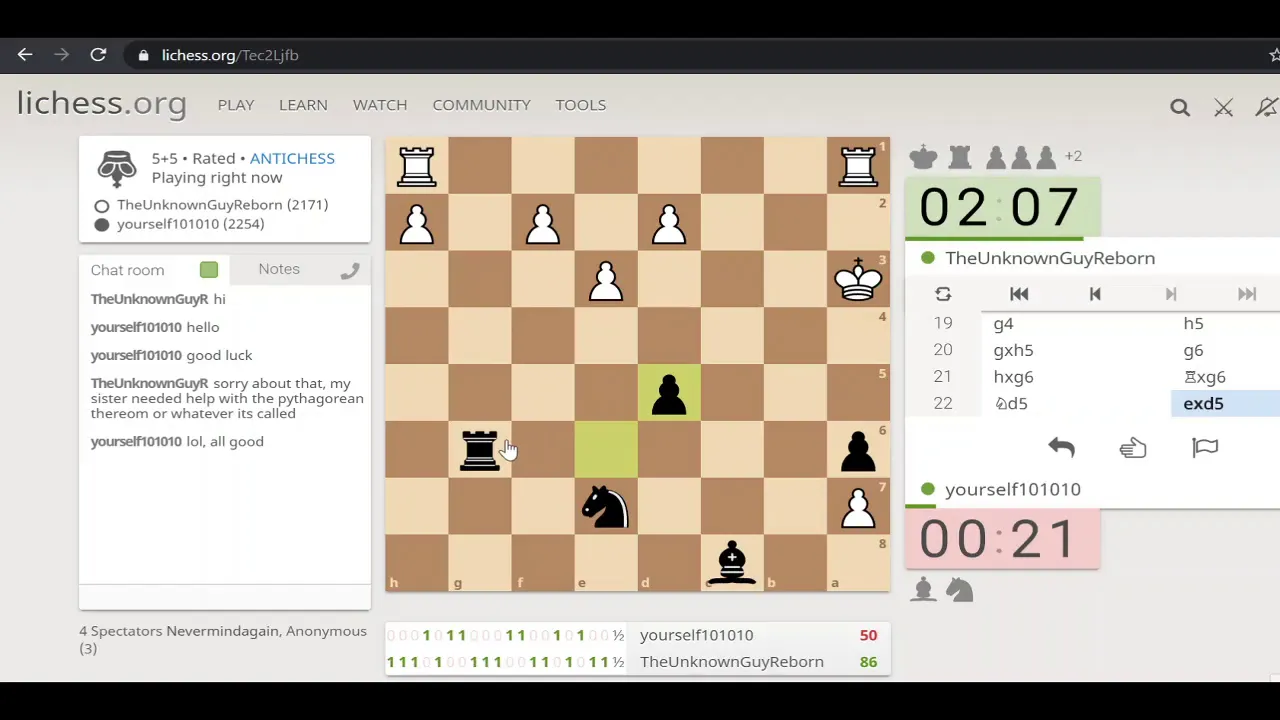
Task: Click the lichess.org address bar URL
Action: click(x=230, y=55)
